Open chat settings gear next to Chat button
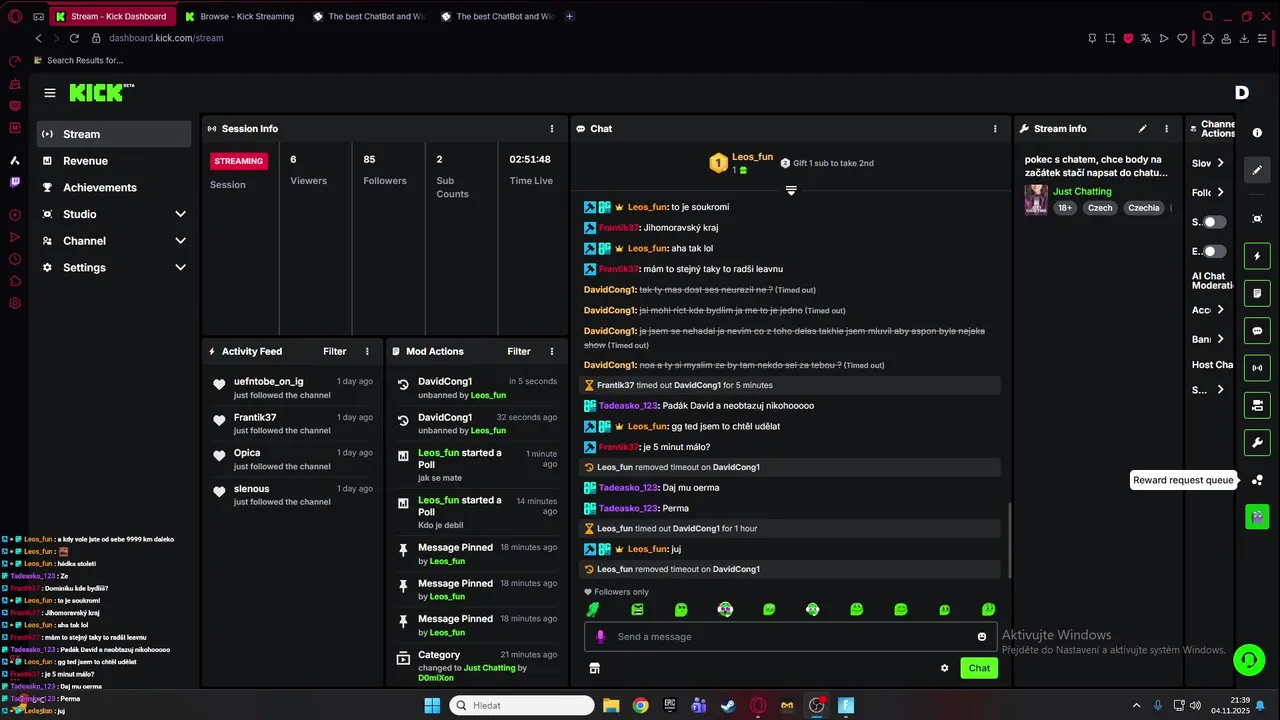 (x=944, y=668)
